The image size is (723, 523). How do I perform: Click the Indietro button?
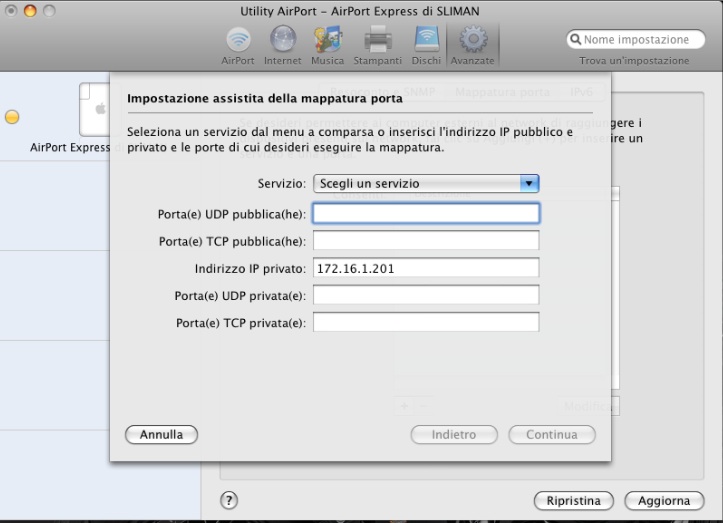click(454, 434)
